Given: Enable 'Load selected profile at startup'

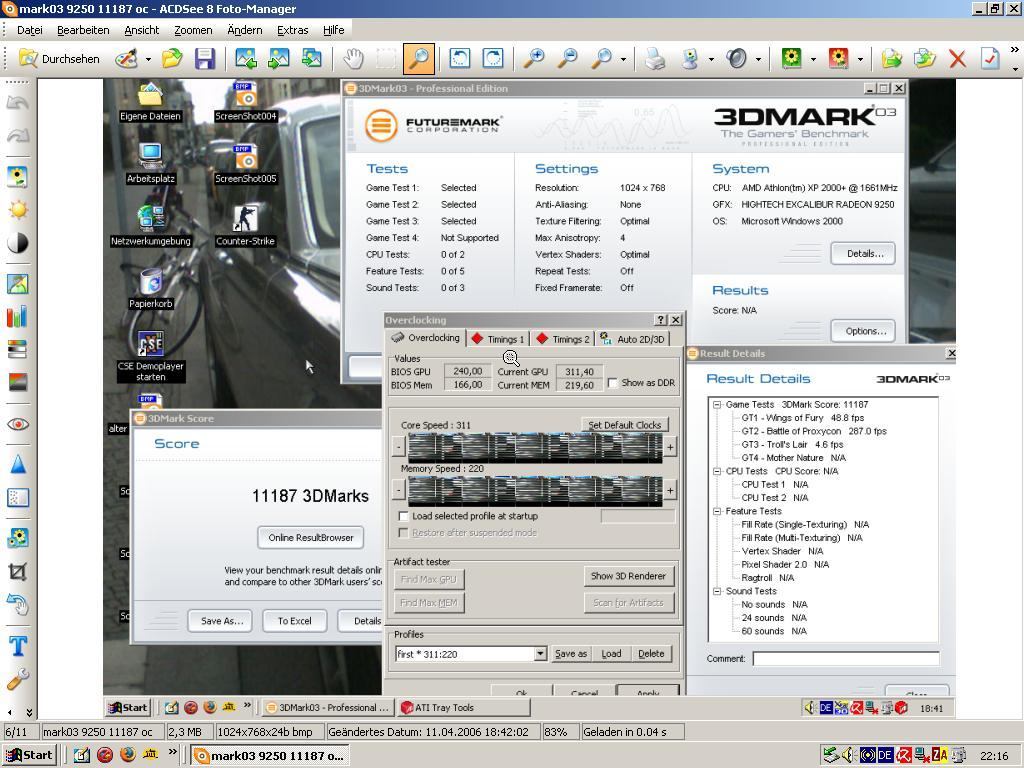Looking at the screenshot, I should pos(404,516).
